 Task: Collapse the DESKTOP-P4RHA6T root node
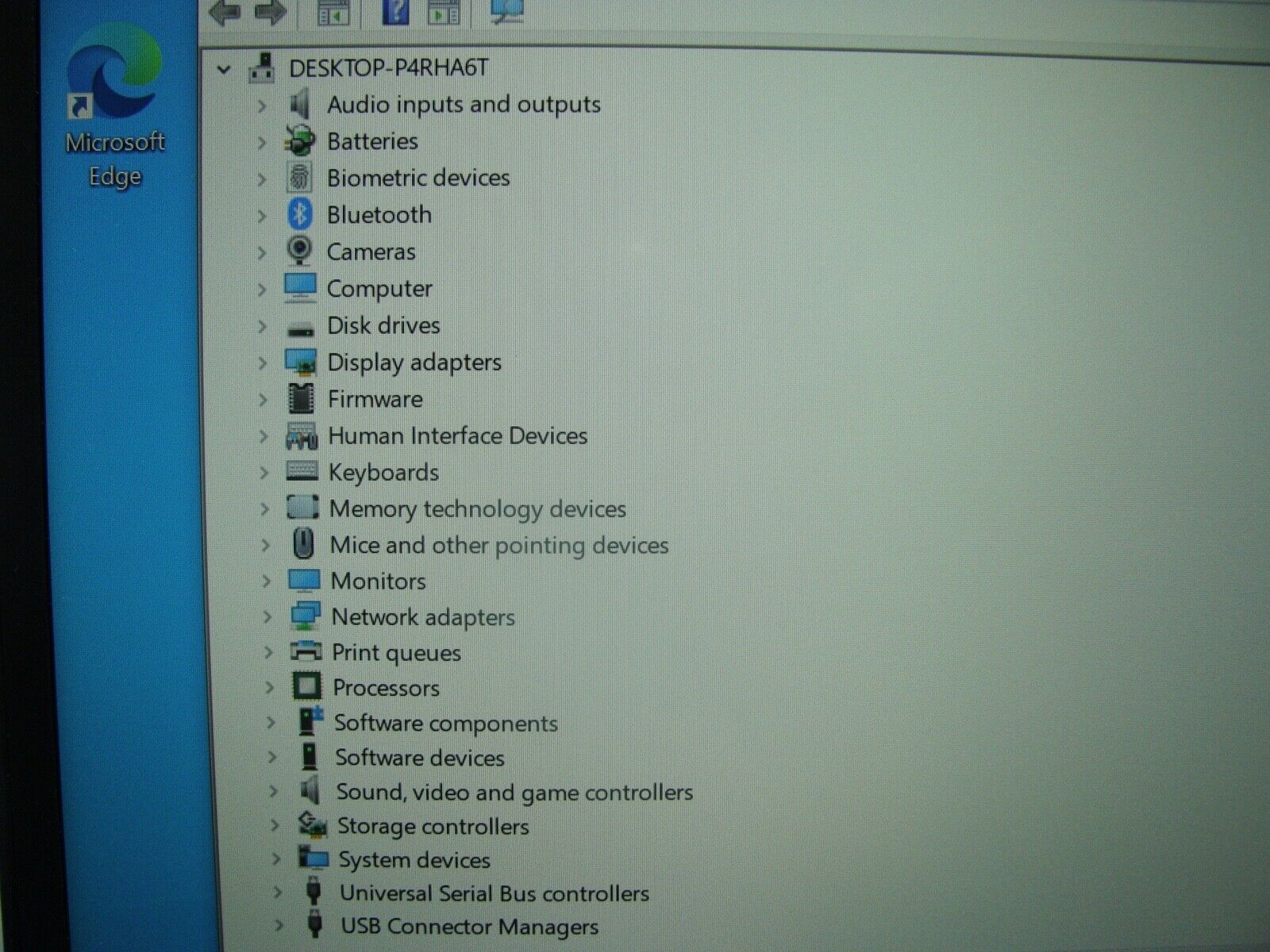(x=224, y=70)
